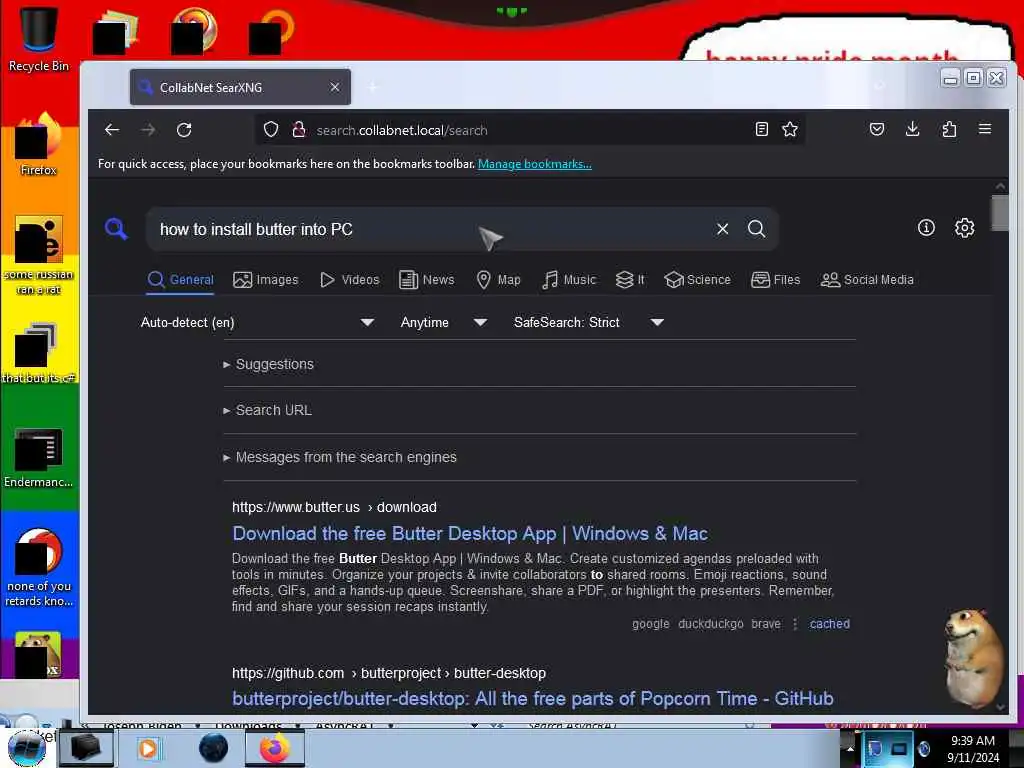Click the SearXNG magnifier logo left of the search box
This screenshot has width=1024, height=768.
click(116, 229)
